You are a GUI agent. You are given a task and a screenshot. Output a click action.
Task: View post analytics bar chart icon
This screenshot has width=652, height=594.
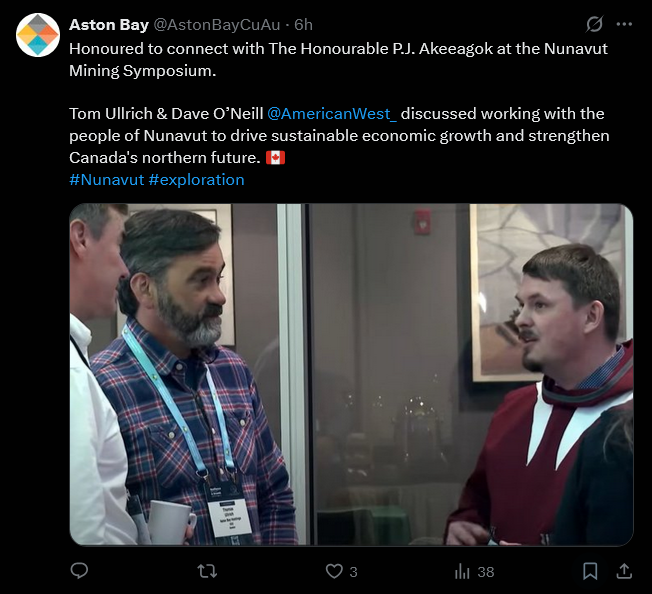click(x=462, y=571)
